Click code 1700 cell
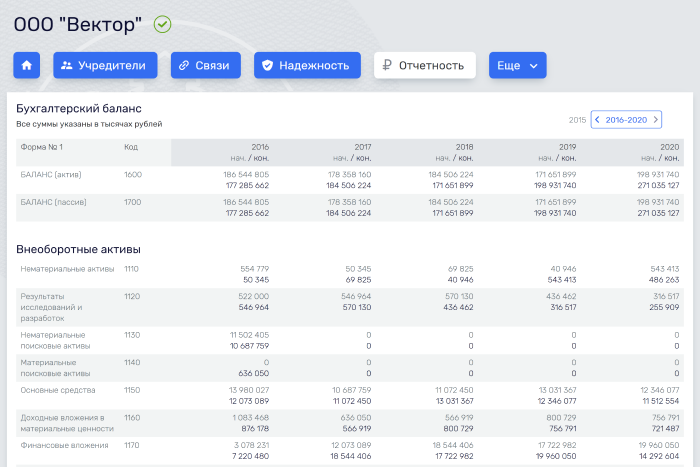This screenshot has width=700, height=467. tap(133, 202)
